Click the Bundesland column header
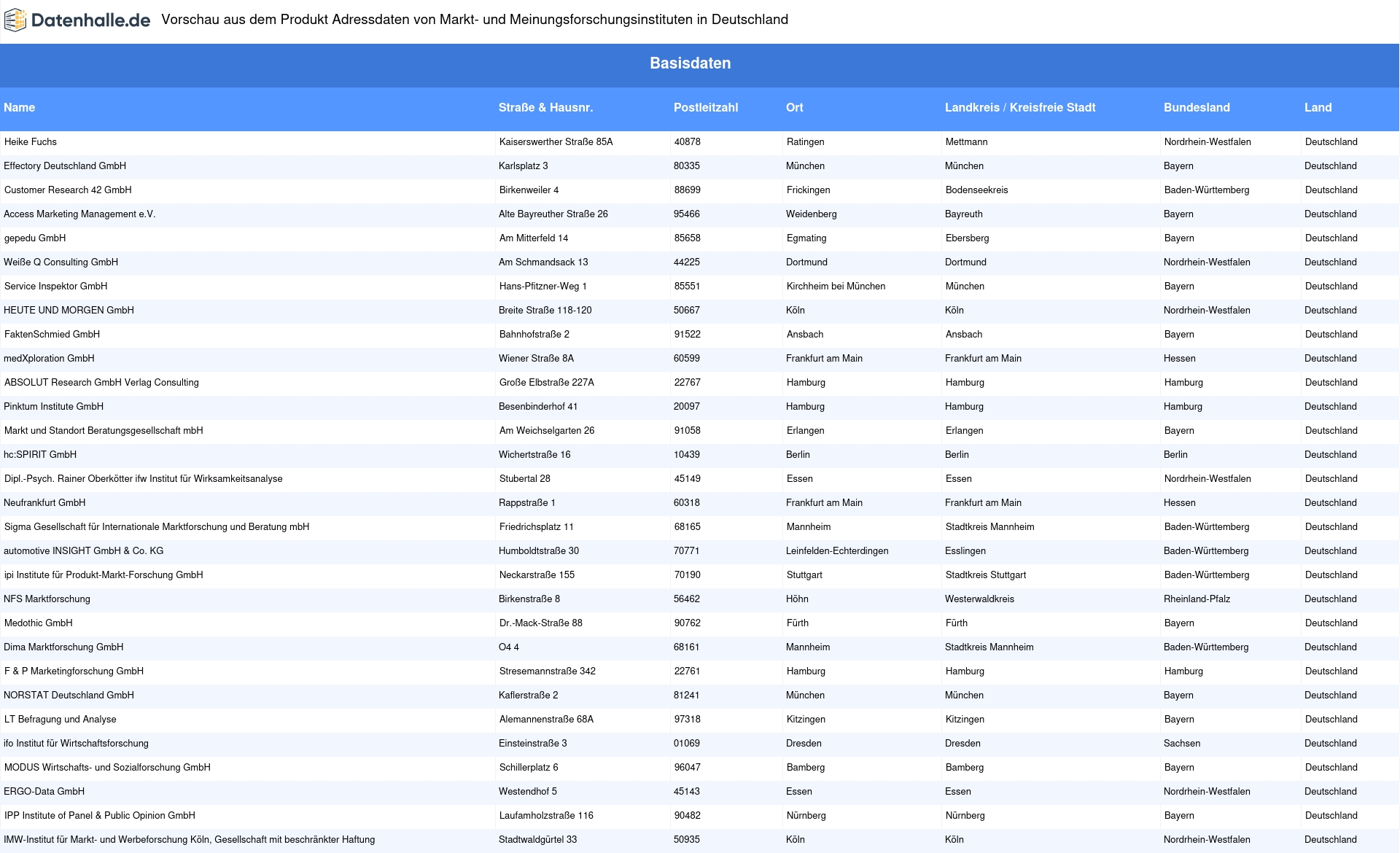The height and width of the screenshot is (853, 1400). coord(1196,107)
